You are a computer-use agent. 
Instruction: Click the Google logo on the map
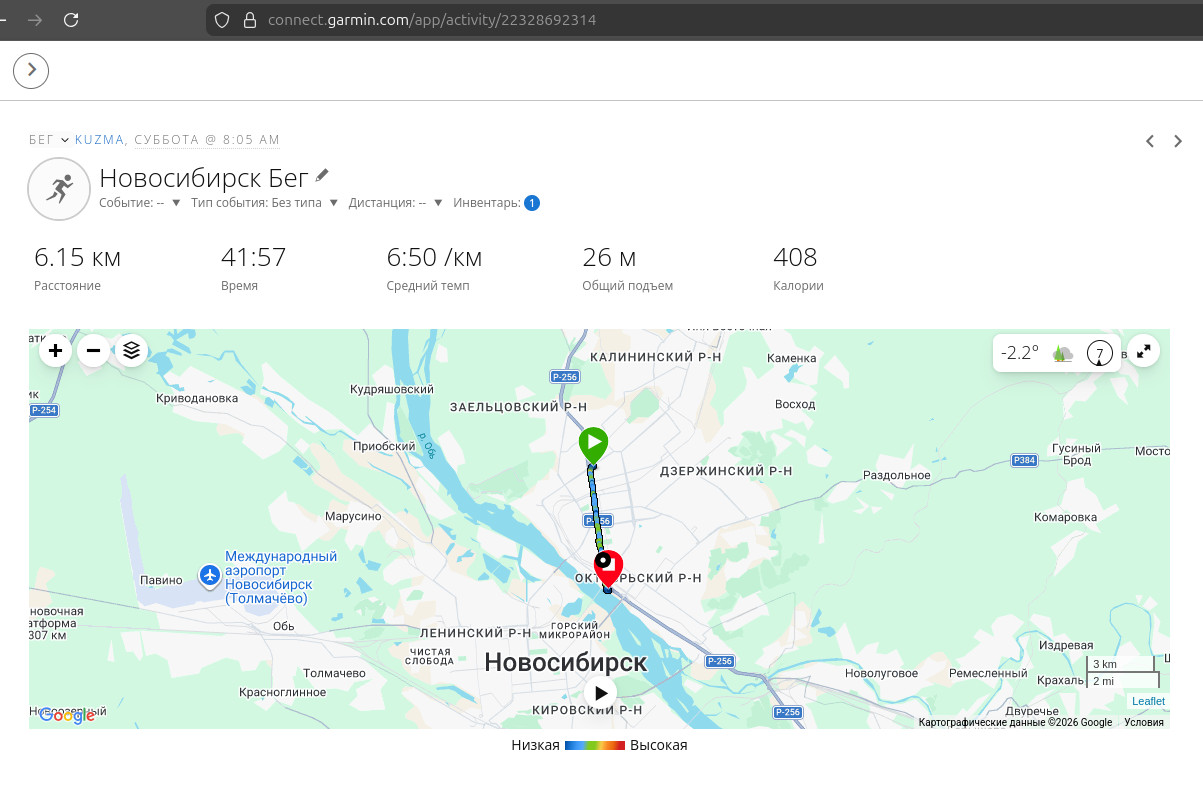pyautogui.click(x=67, y=715)
